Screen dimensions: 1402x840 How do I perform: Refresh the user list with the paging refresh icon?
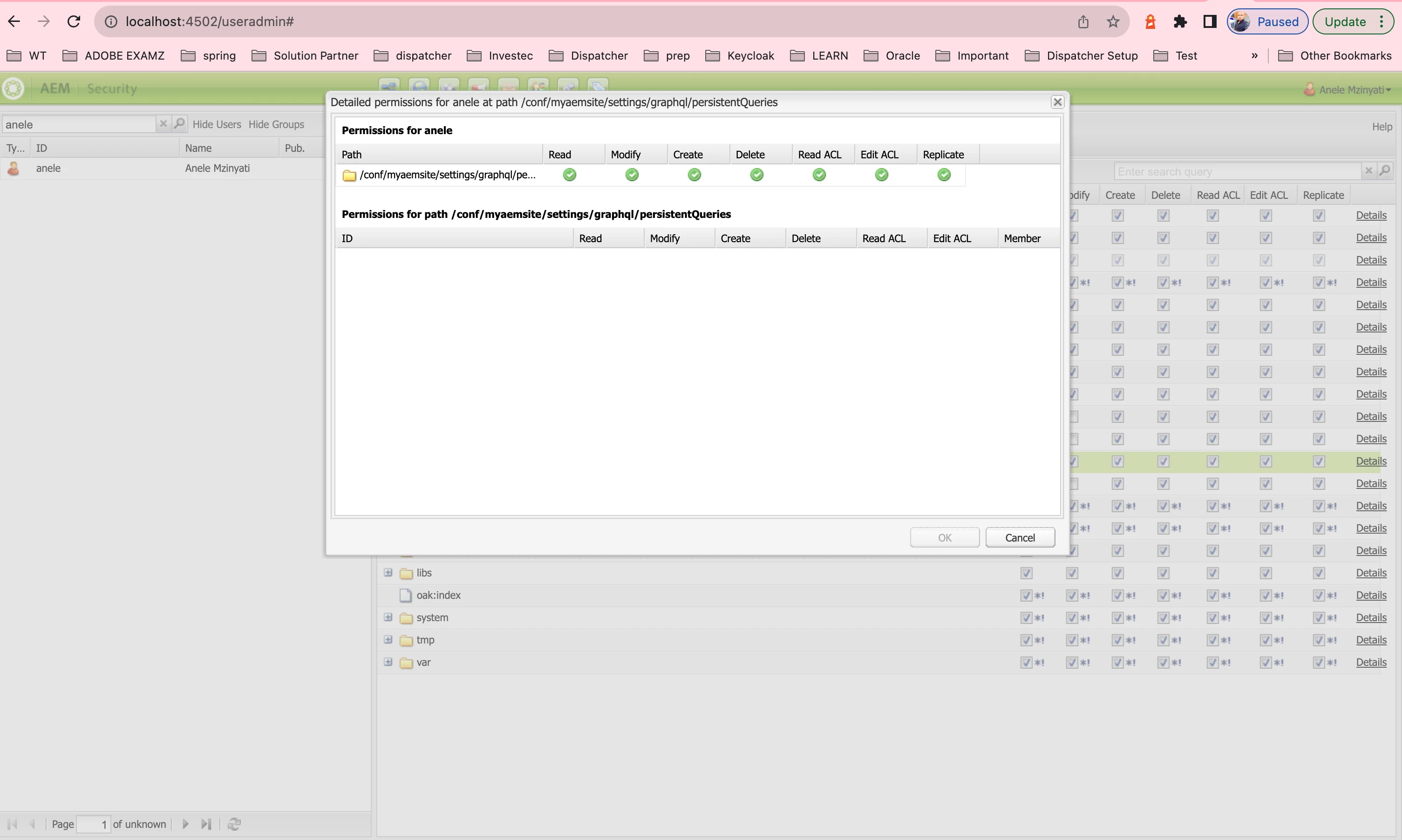click(234, 824)
